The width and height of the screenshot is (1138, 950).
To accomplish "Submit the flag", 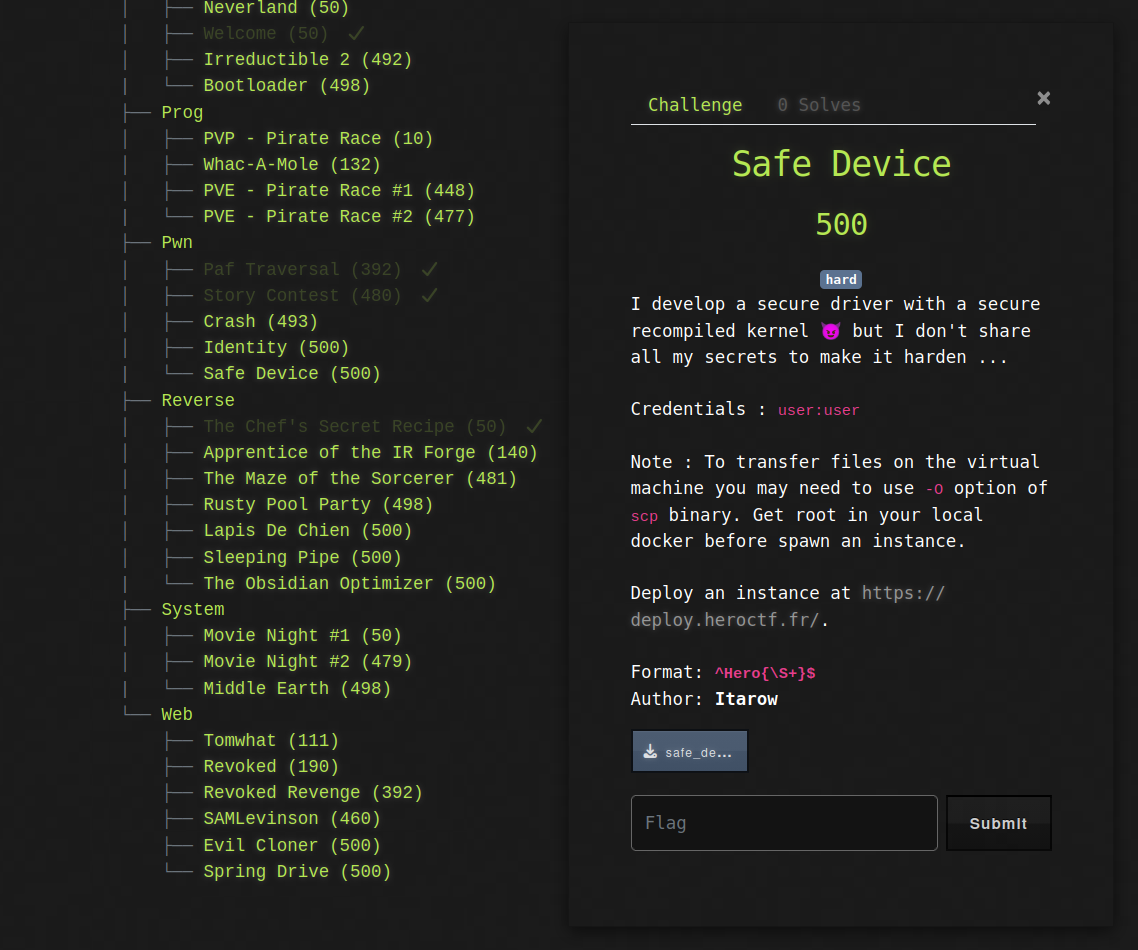I will [998, 823].
